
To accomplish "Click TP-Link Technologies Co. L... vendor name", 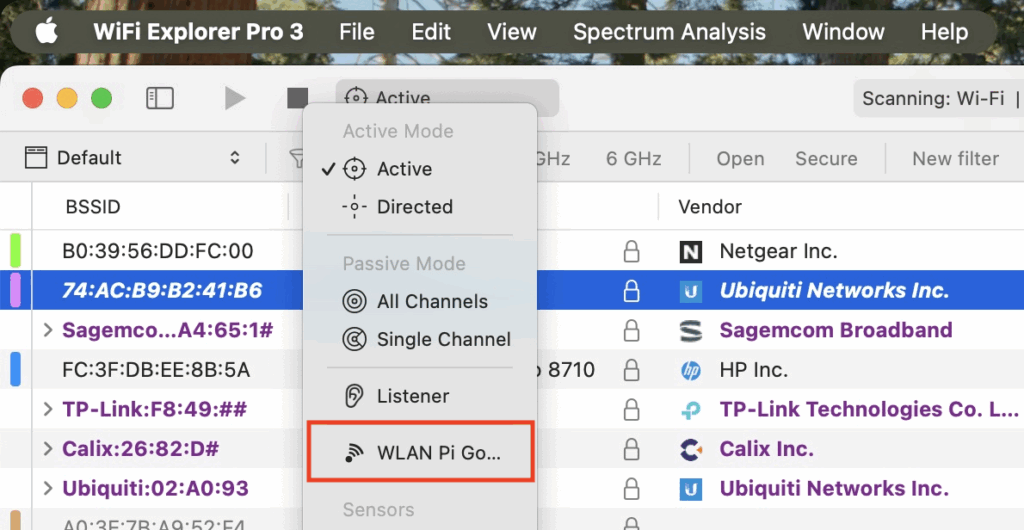I will tap(869, 409).
